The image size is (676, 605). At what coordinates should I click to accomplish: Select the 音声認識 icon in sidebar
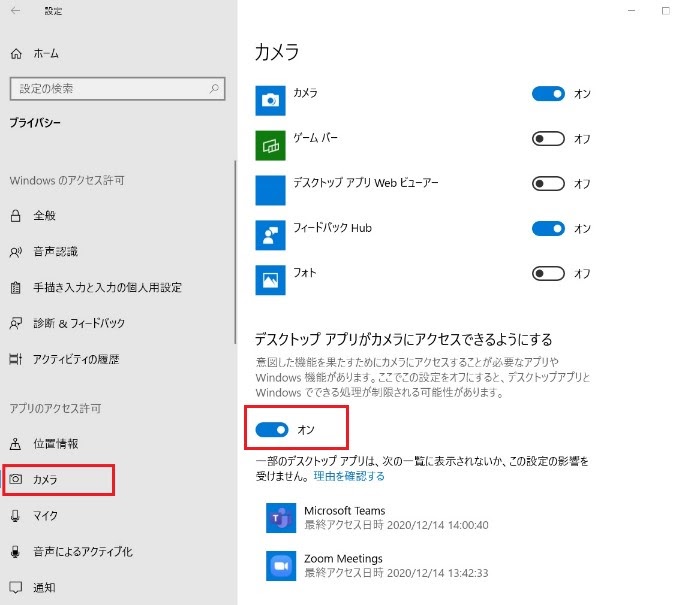click(16, 251)
